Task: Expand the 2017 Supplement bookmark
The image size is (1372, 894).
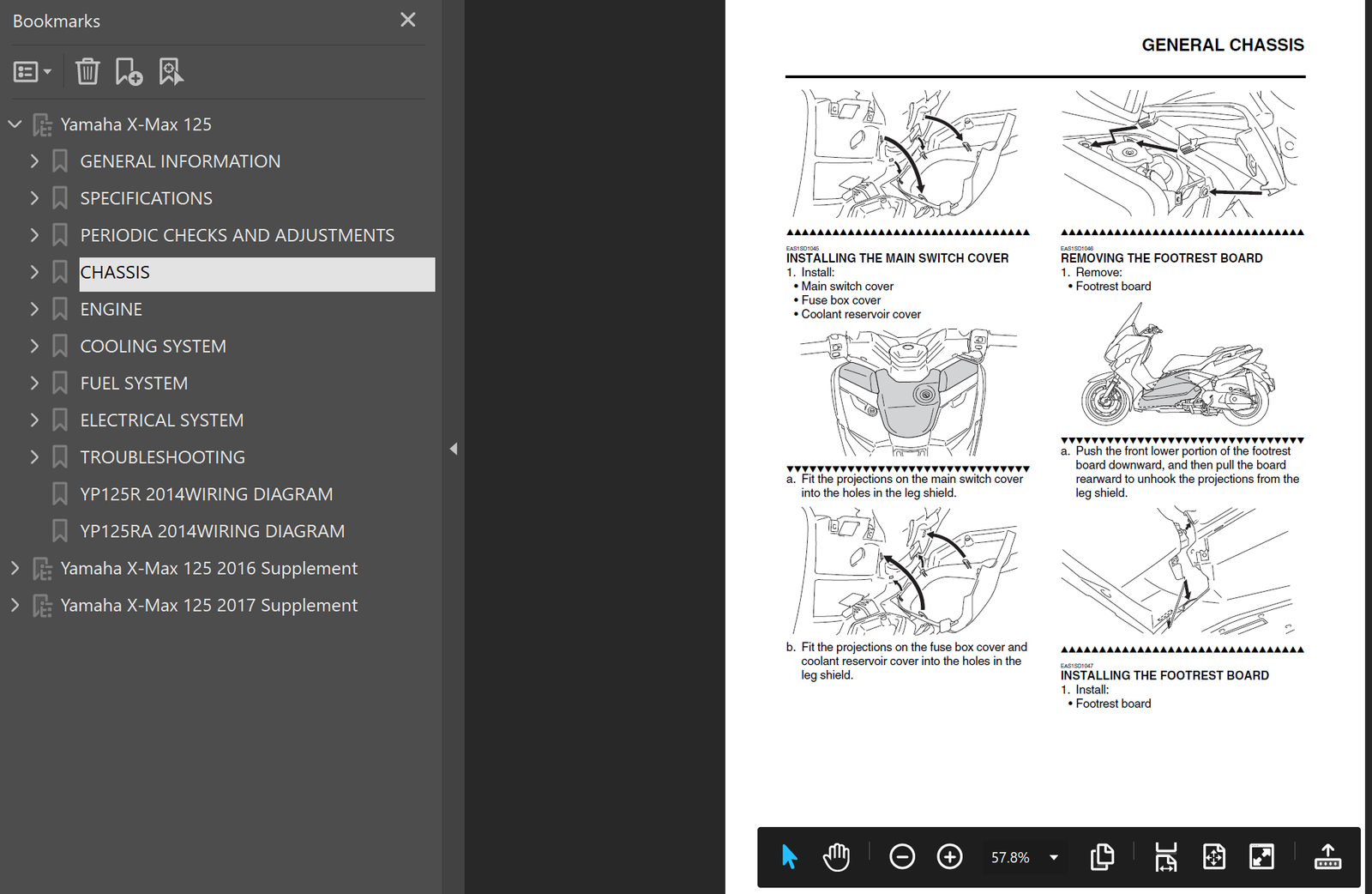Action: [15, 605]
